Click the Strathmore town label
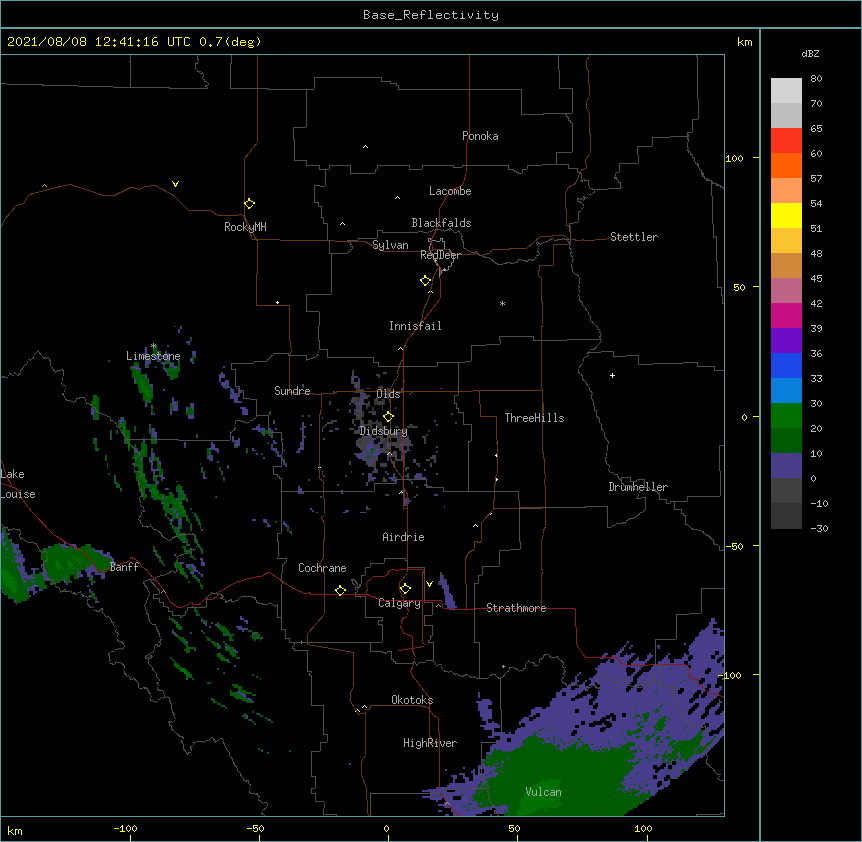 point(516,608)
